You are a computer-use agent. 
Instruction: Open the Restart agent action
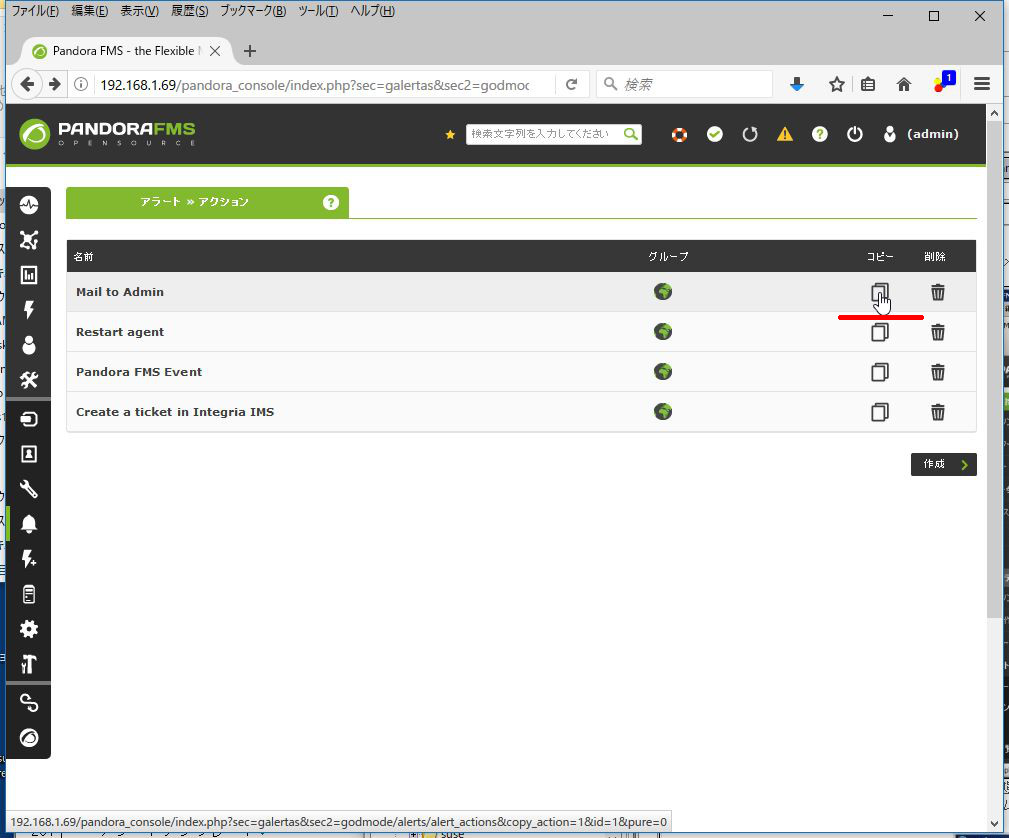pyautogui.click(x=120, y=332)
